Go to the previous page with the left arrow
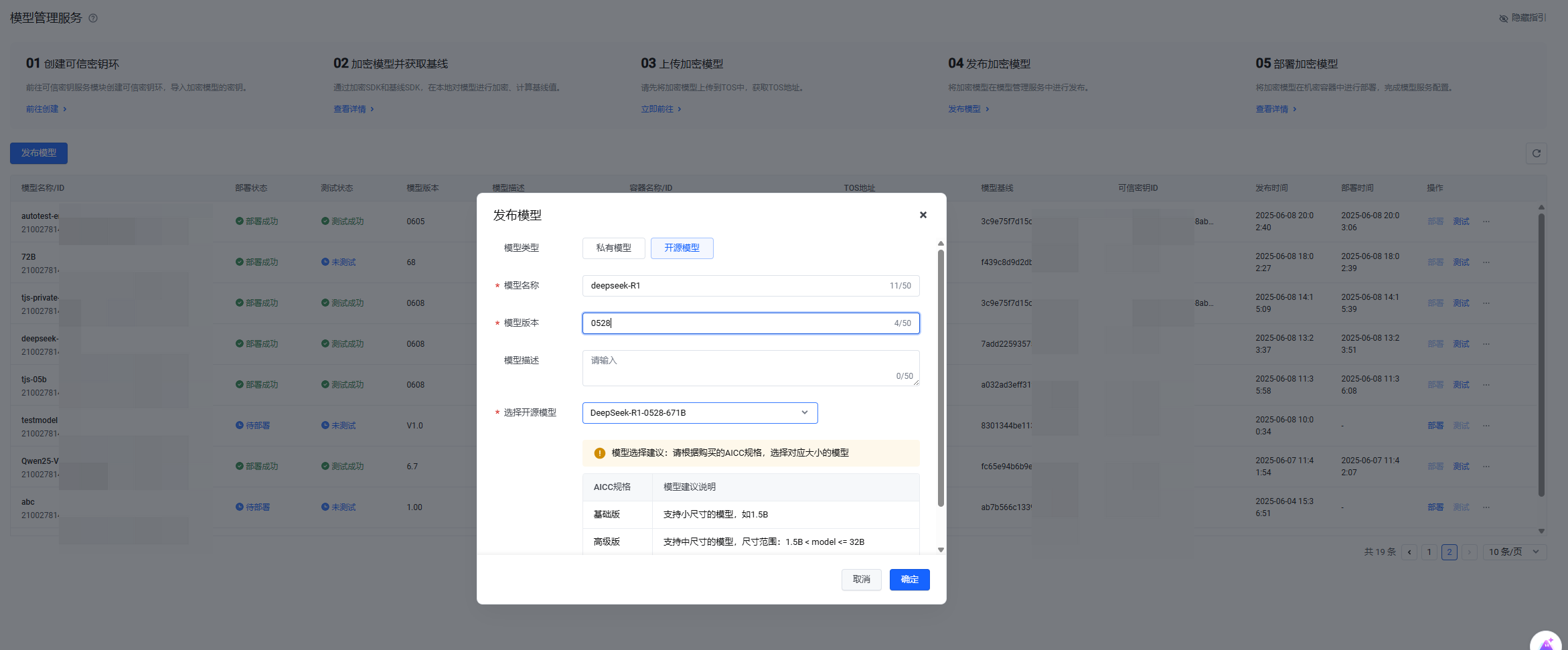This screenshot has width=1568, height=650. (x=1409, y=552)
